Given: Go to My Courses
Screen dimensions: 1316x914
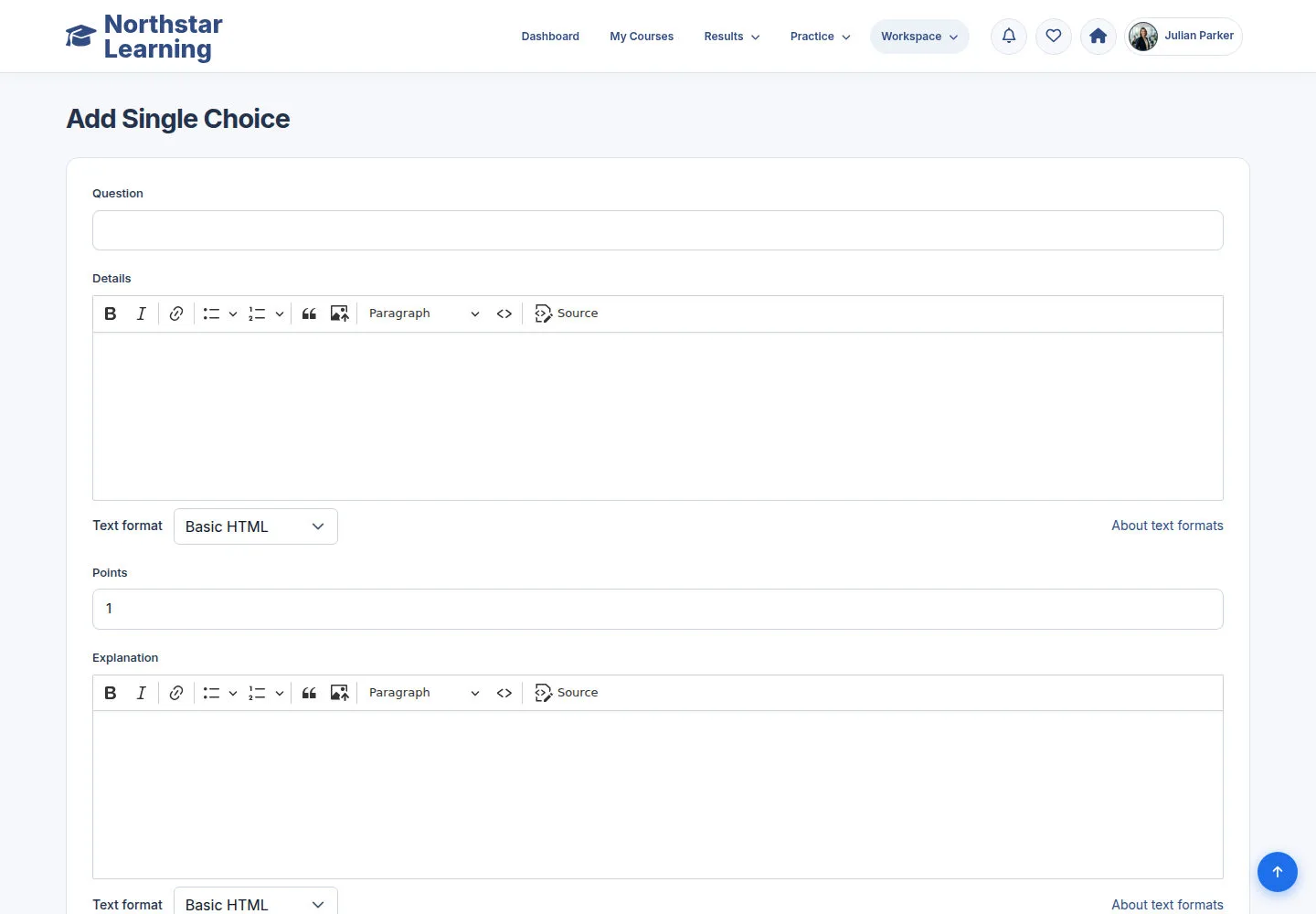Looking at the screenshot, I should point(642,37).
